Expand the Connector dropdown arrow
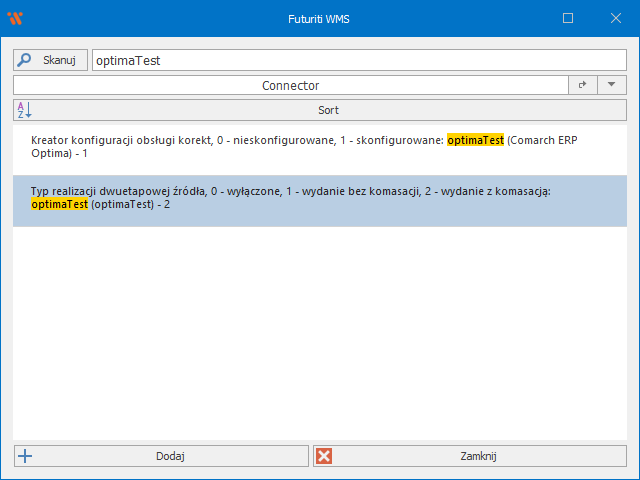 click(x=611, y=86)
